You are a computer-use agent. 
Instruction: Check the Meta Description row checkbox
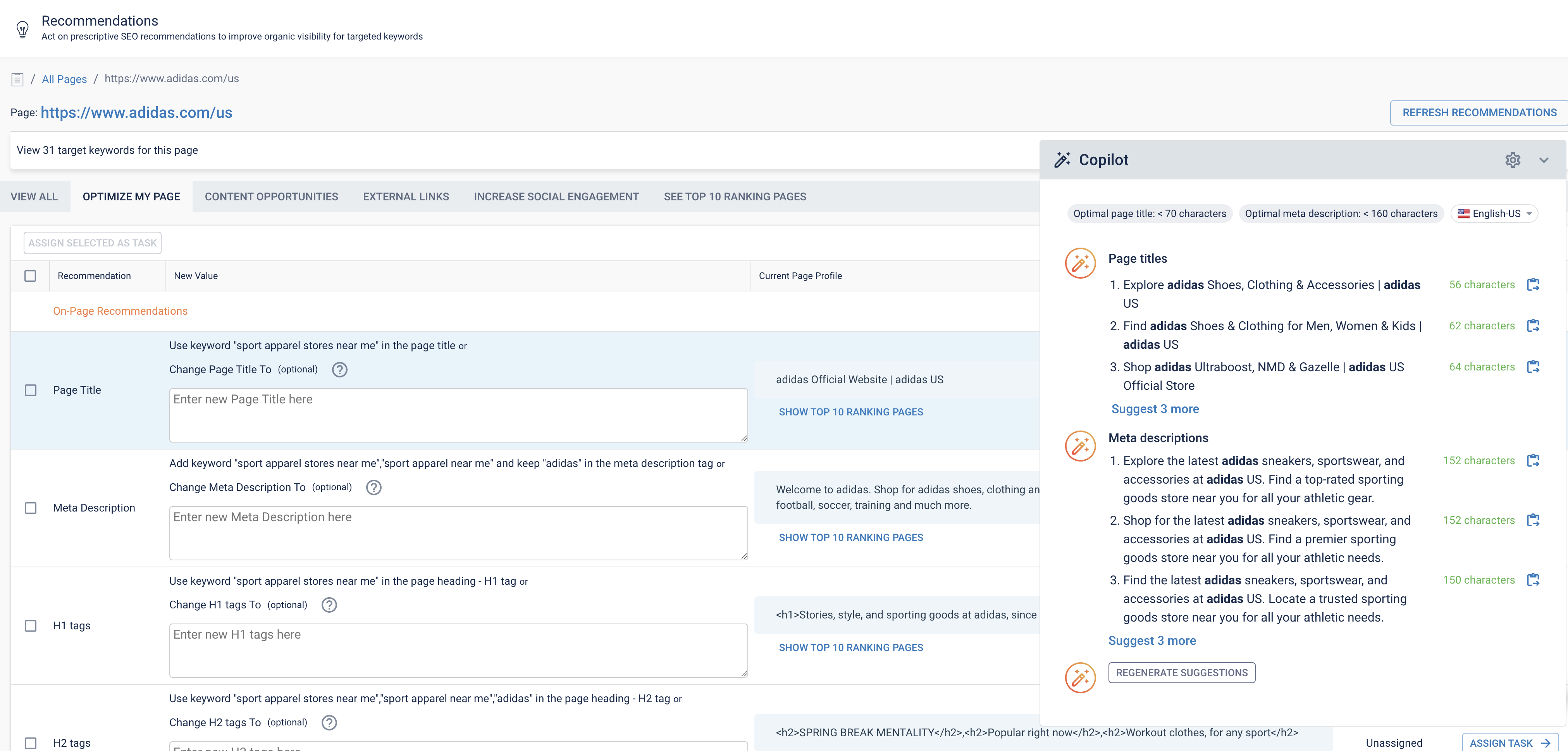(x=31, y=508)
